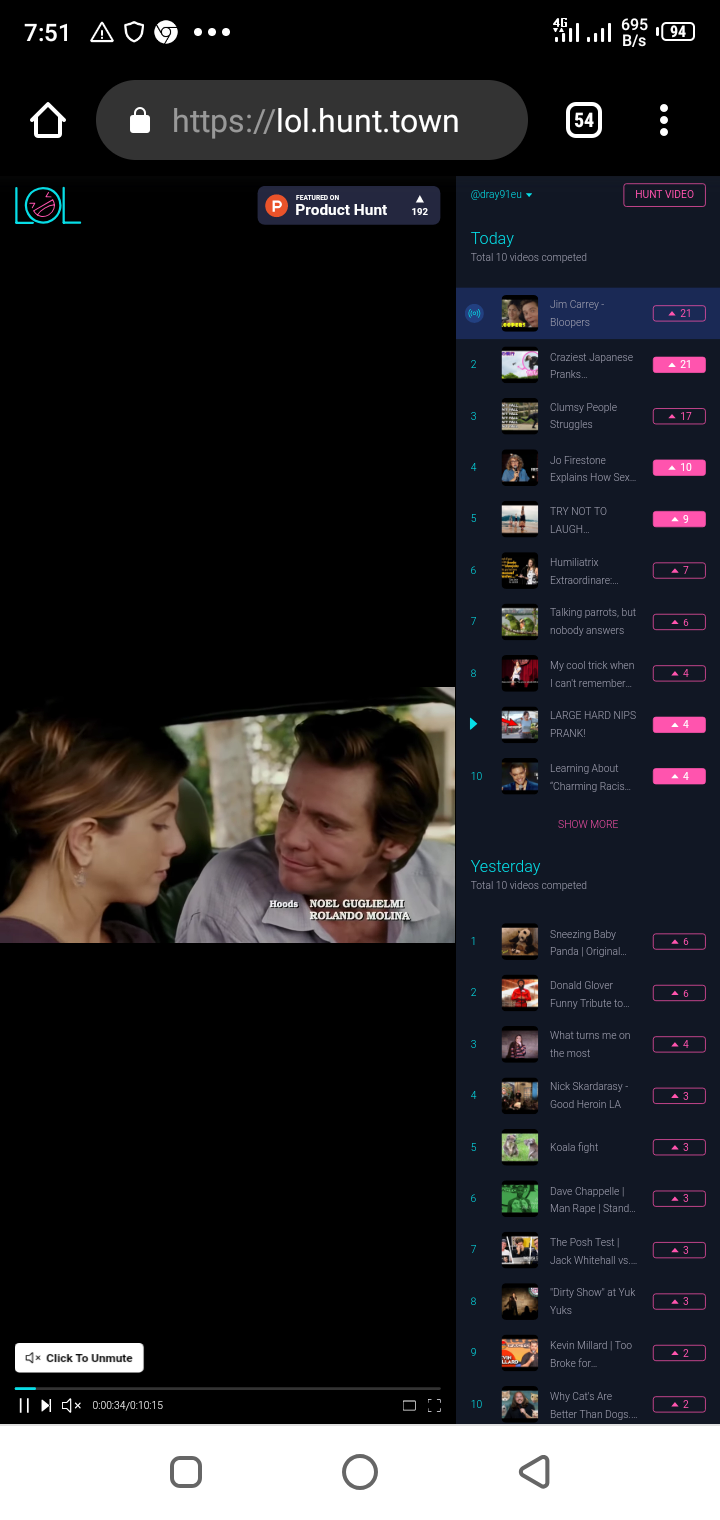Screen dimensions: 720x1520
Task: Click the now-playing broadcast icon
Action: click(x=474, y=313)
